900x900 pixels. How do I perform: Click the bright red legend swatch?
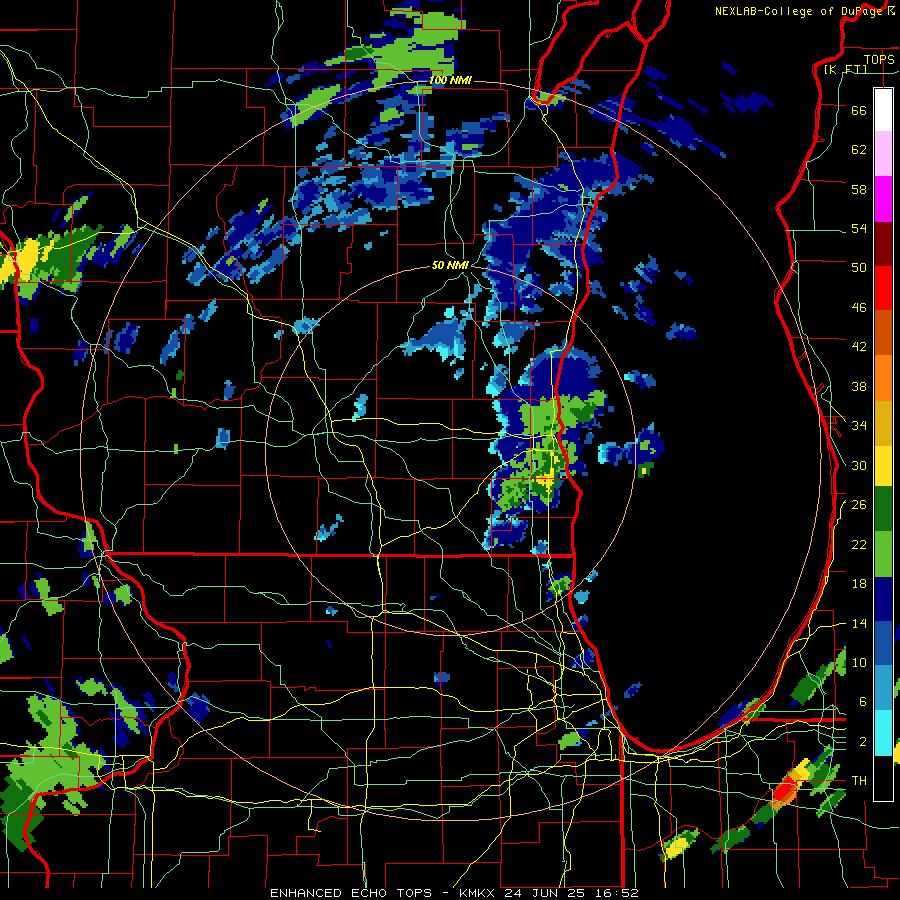tap(883, 288)
